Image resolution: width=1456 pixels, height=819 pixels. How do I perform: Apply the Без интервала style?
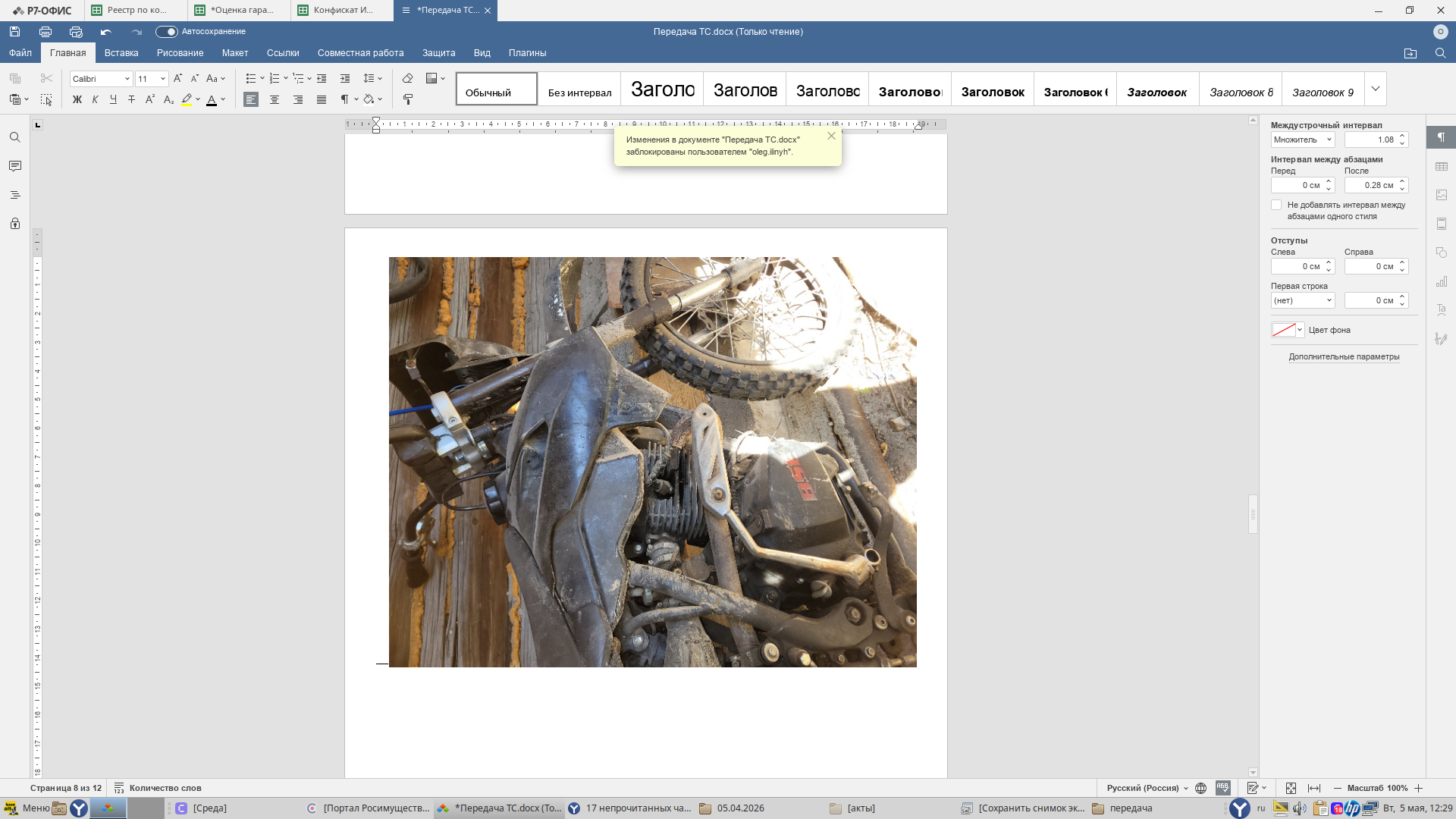pos(579,89)
